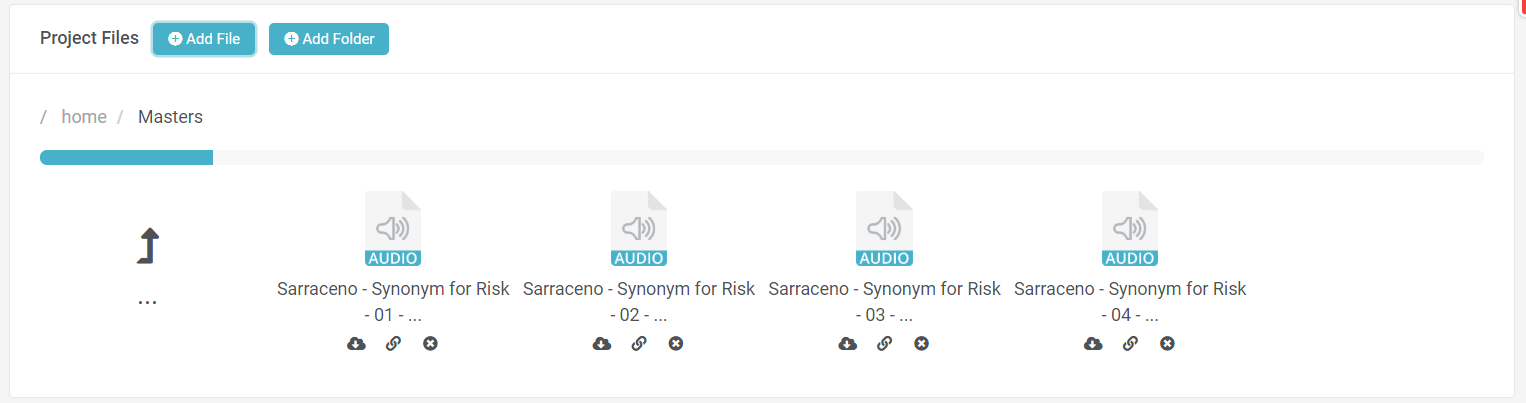Screen dimensions: 1526x403
Task: Copy link for Synonym for Risk 01 file
Action: point(393,344)
